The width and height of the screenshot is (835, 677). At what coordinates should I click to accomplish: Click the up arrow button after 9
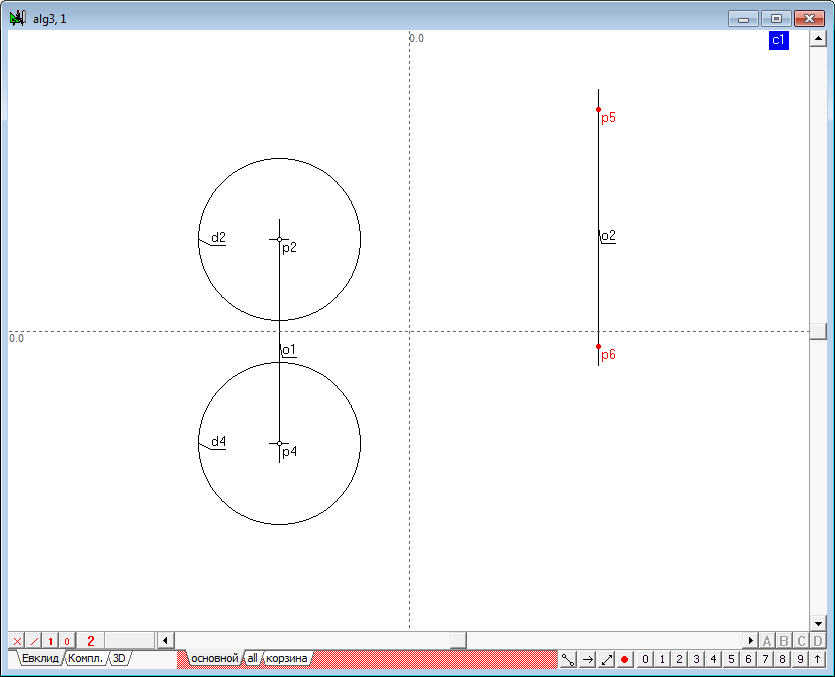tap(817, 659)
